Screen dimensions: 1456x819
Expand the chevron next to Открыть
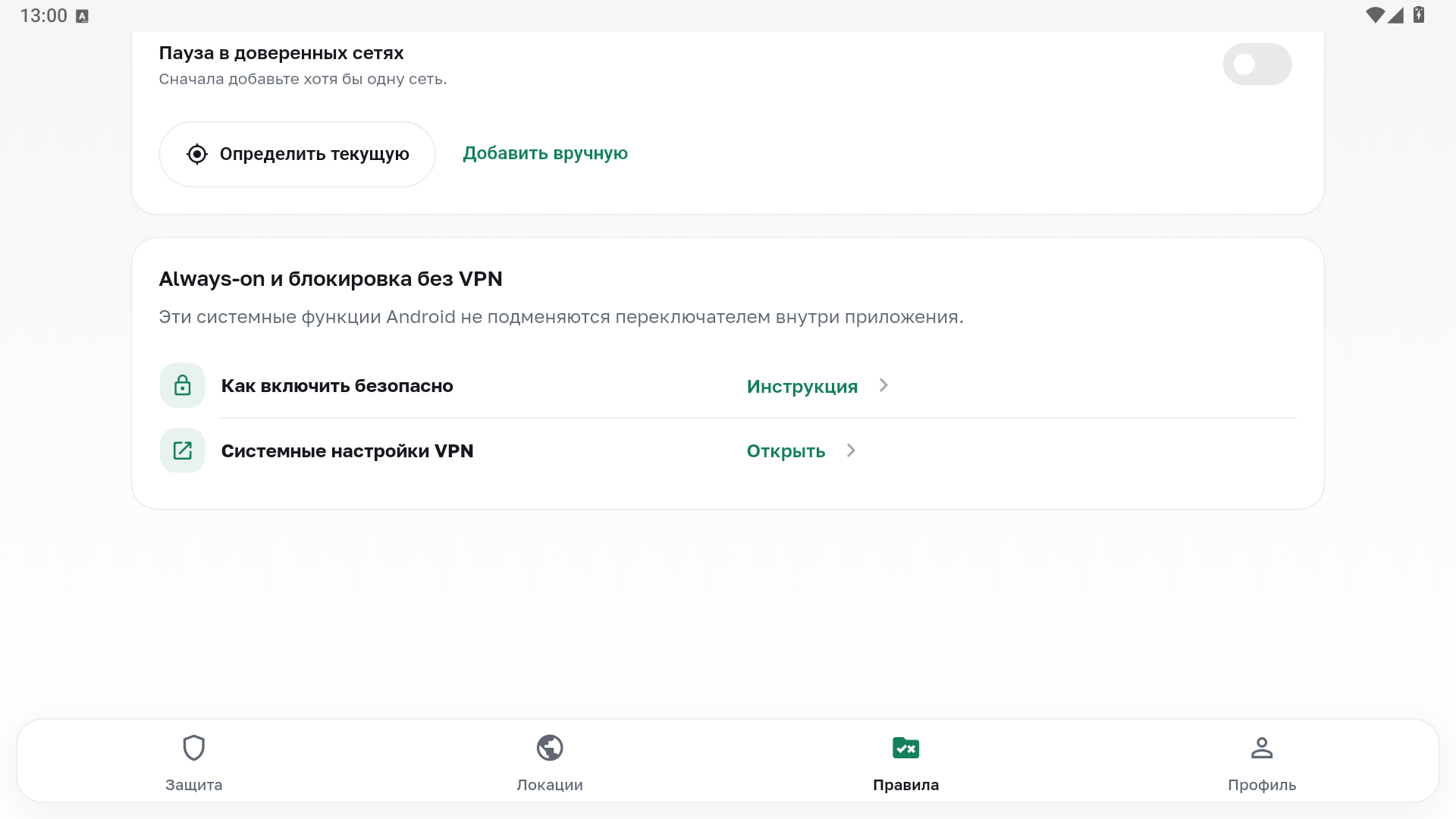coord(851,450)
